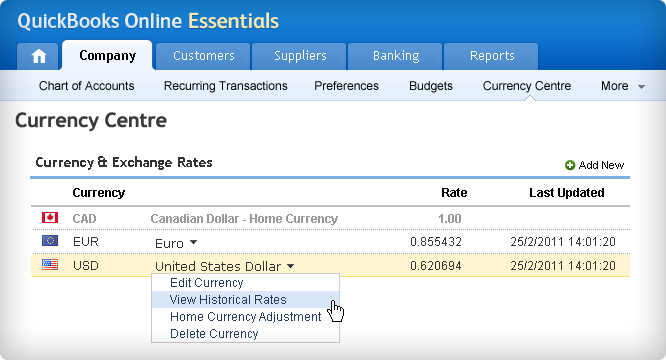
Task: Open Recurring Transactions
Action: click(x=226, y=86)
